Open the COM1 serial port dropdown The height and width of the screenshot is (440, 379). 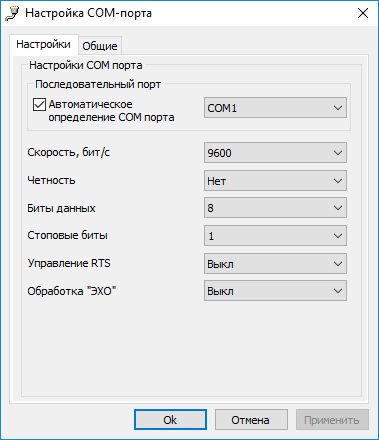click(275, 108)
